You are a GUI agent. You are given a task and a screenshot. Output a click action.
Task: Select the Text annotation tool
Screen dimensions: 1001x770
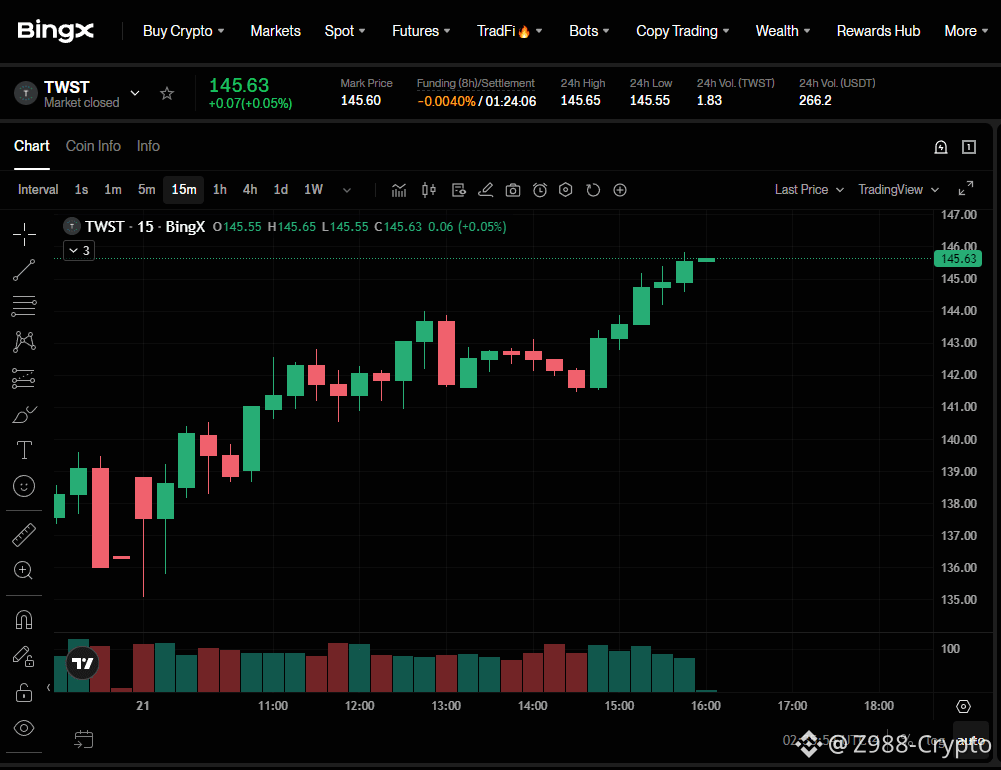coord(24,450)
